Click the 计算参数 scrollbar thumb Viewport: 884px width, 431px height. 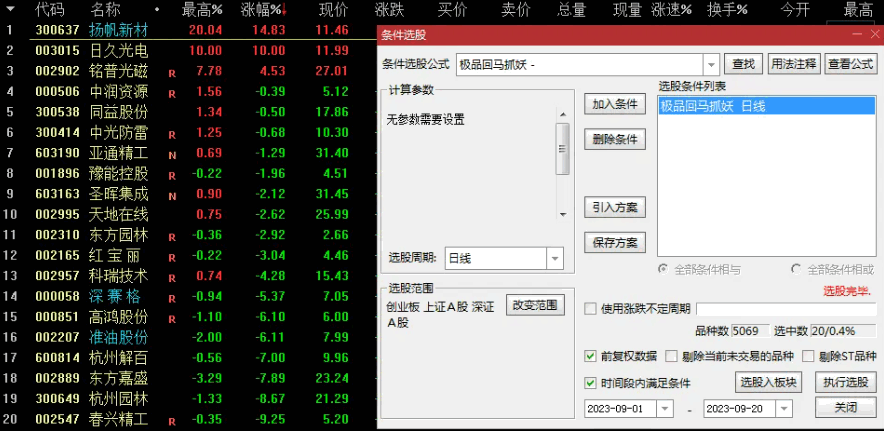(563, 149)
